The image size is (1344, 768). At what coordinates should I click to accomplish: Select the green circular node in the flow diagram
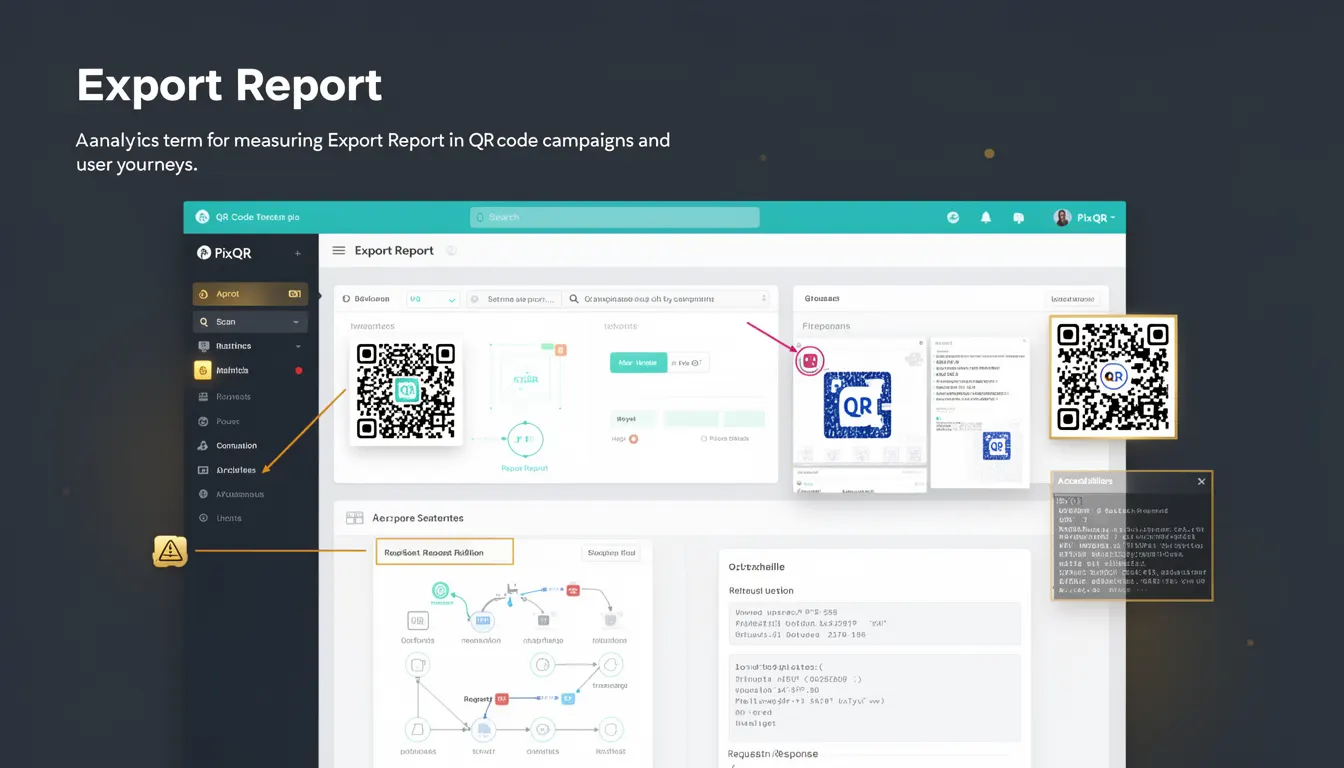(440, 591)
